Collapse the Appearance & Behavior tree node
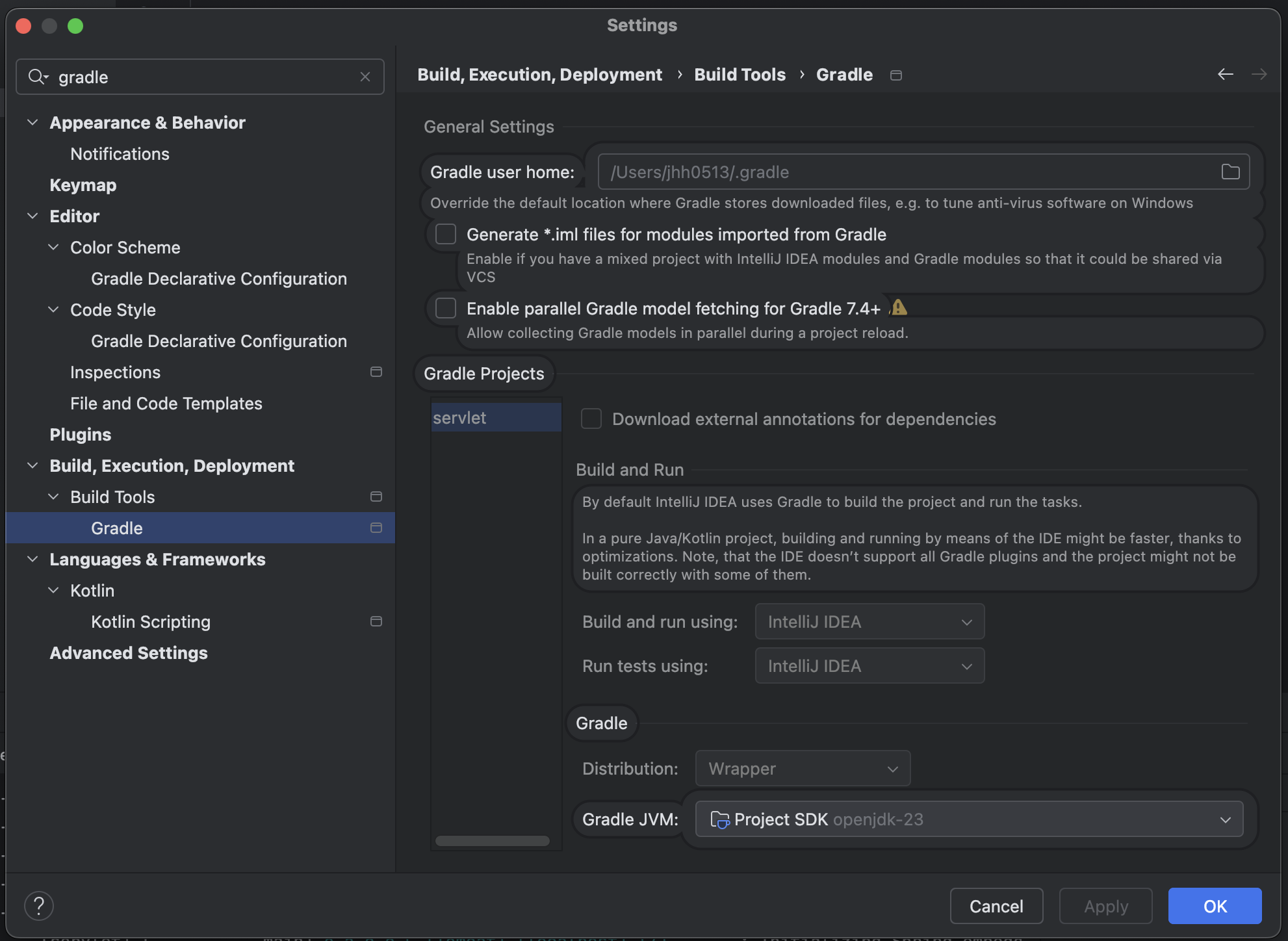Viewport: 1288px width, 941px height. (32, 122)
